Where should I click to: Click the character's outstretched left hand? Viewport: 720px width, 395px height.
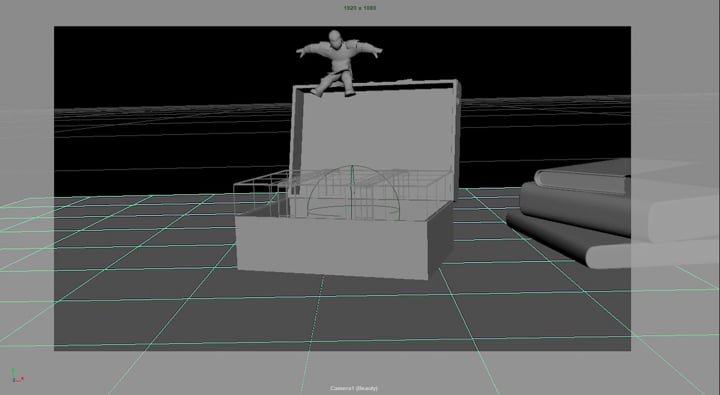tap(376, 52)
